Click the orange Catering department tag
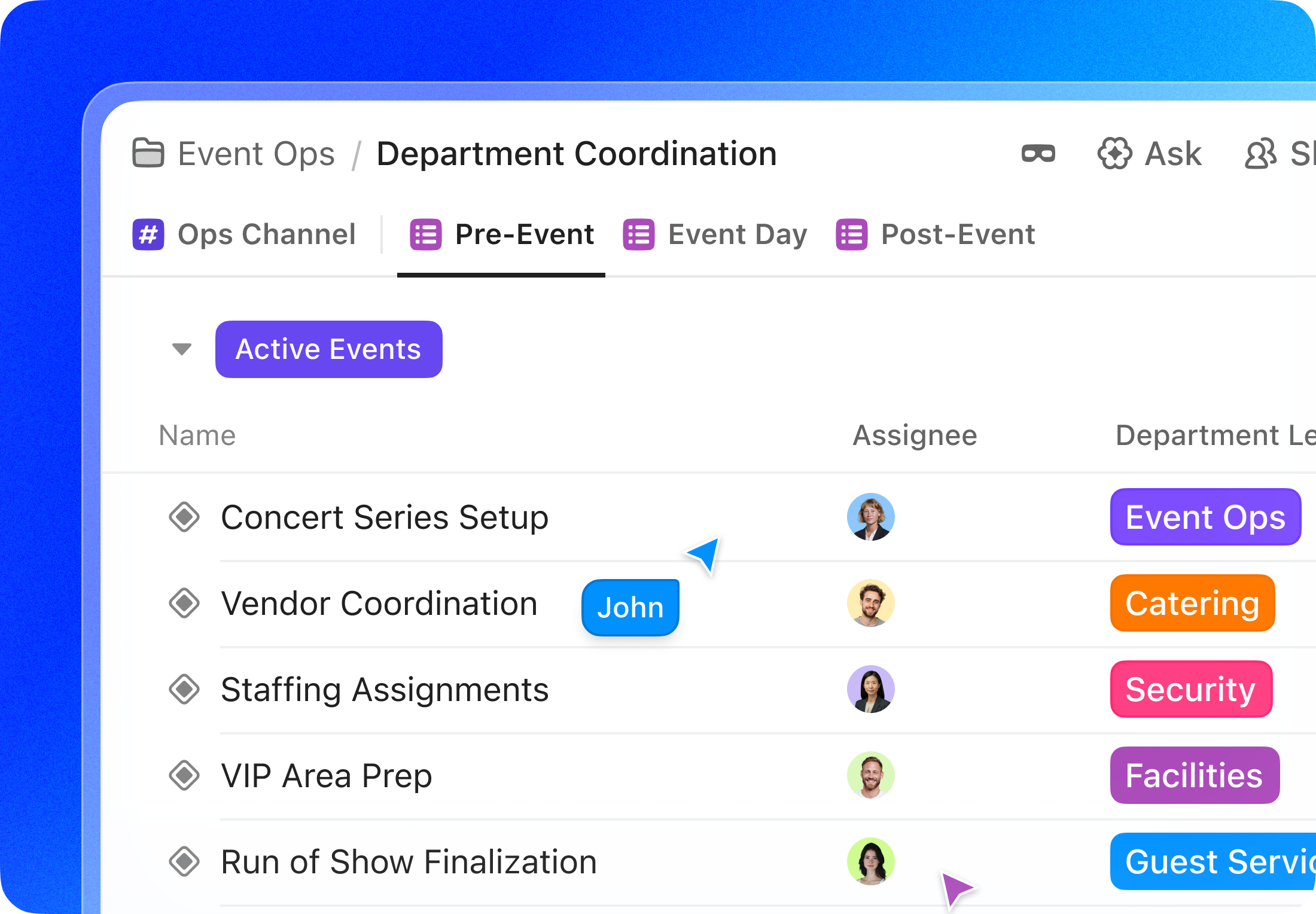The height and width of the screenshot is (914, 1316). (x=1192, y=603)
